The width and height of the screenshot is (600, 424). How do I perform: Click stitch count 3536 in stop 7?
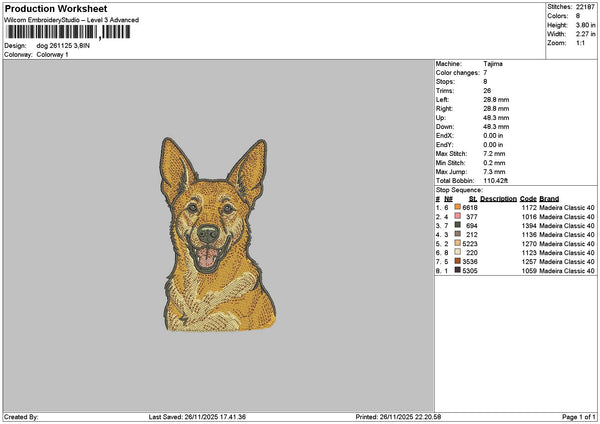(x=470, y=262)
